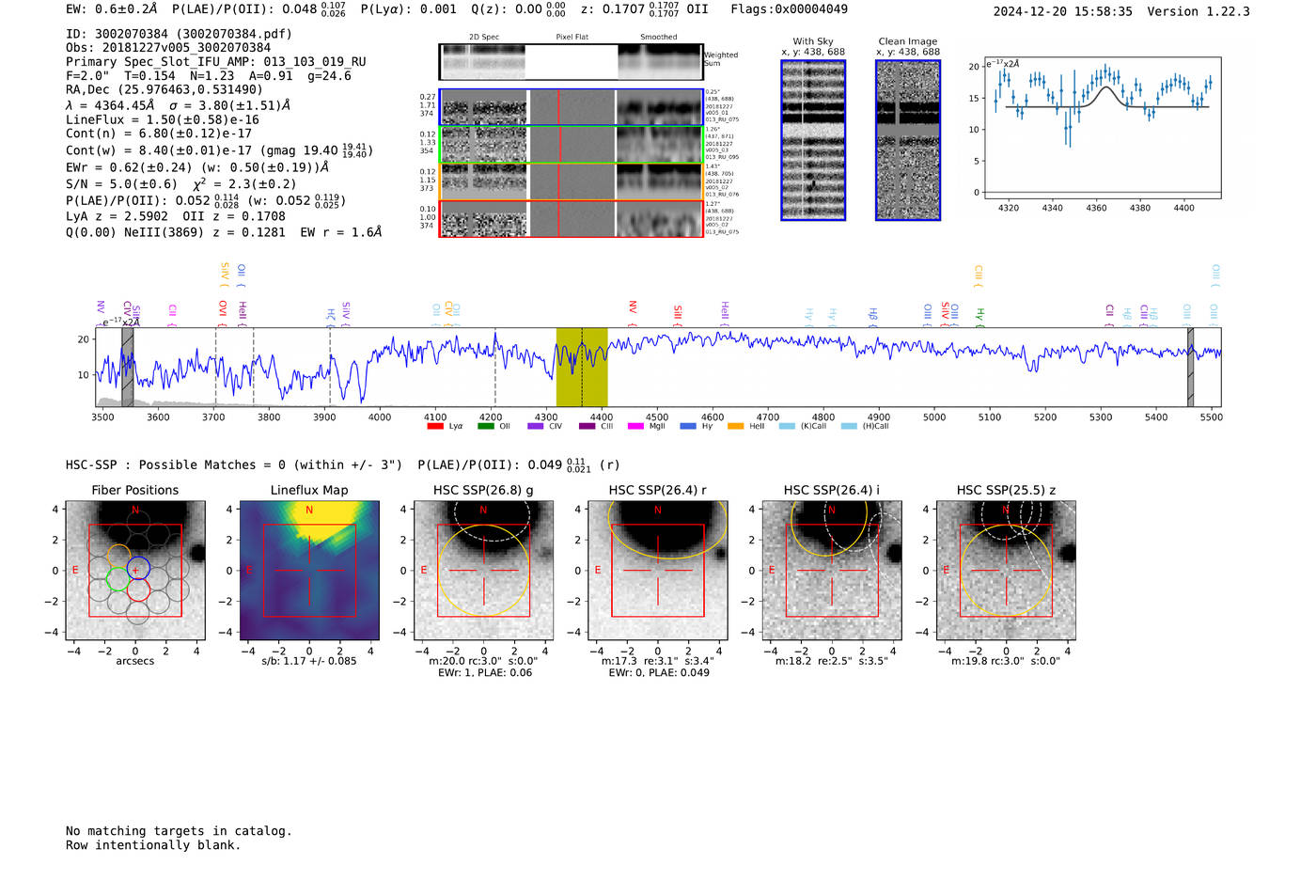Click the OII green legend swatch

(485, 426)
